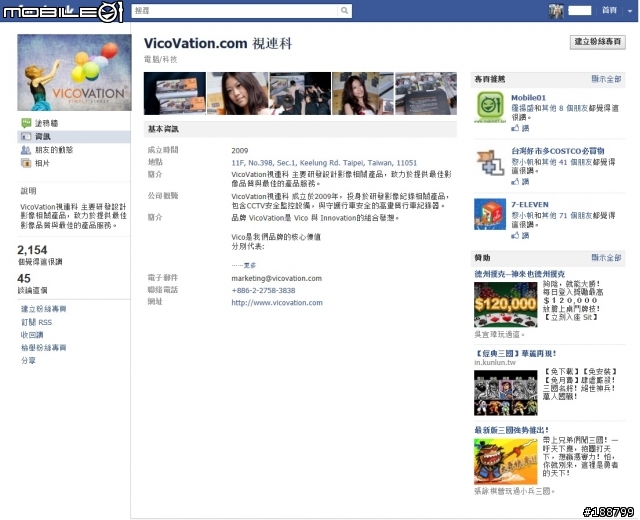
Task: Click the 分享 share link in sidebar
Action: point(28,360)
